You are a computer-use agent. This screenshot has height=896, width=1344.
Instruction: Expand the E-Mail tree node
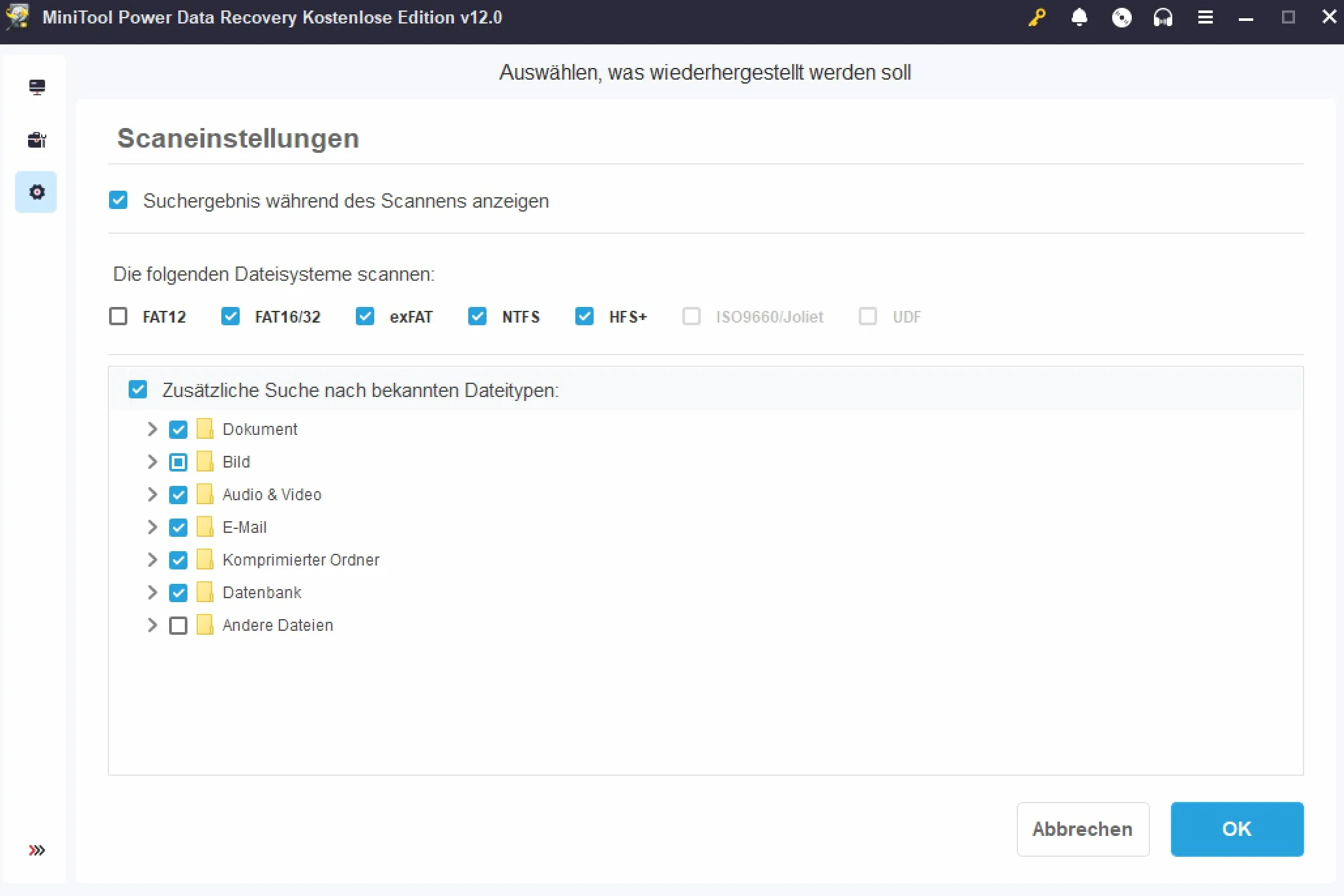pos(152,527)
